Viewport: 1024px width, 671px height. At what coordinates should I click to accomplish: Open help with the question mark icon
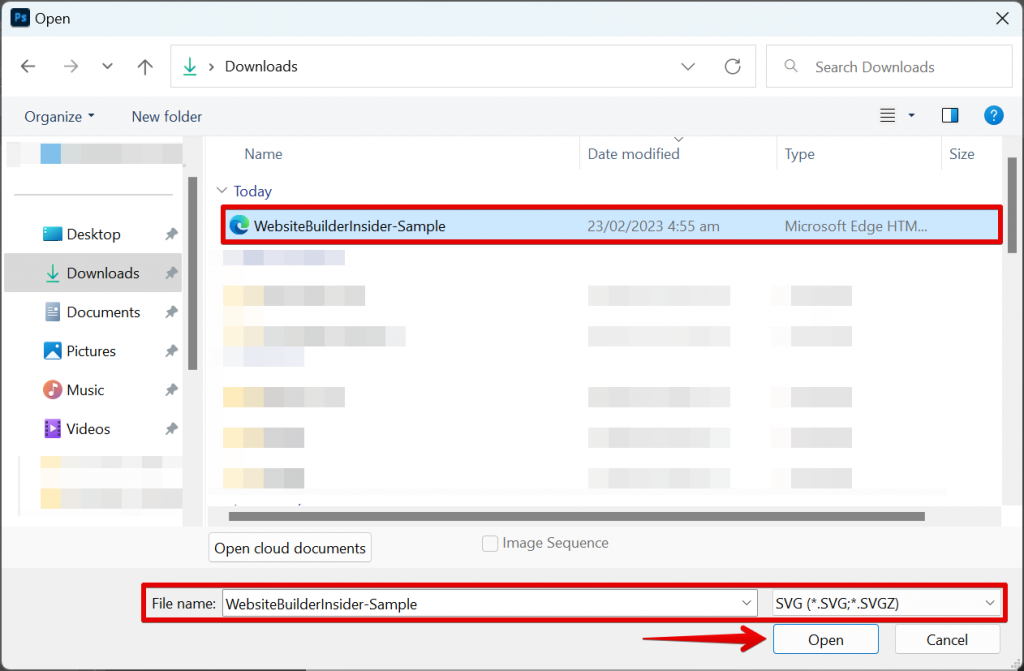993,116
